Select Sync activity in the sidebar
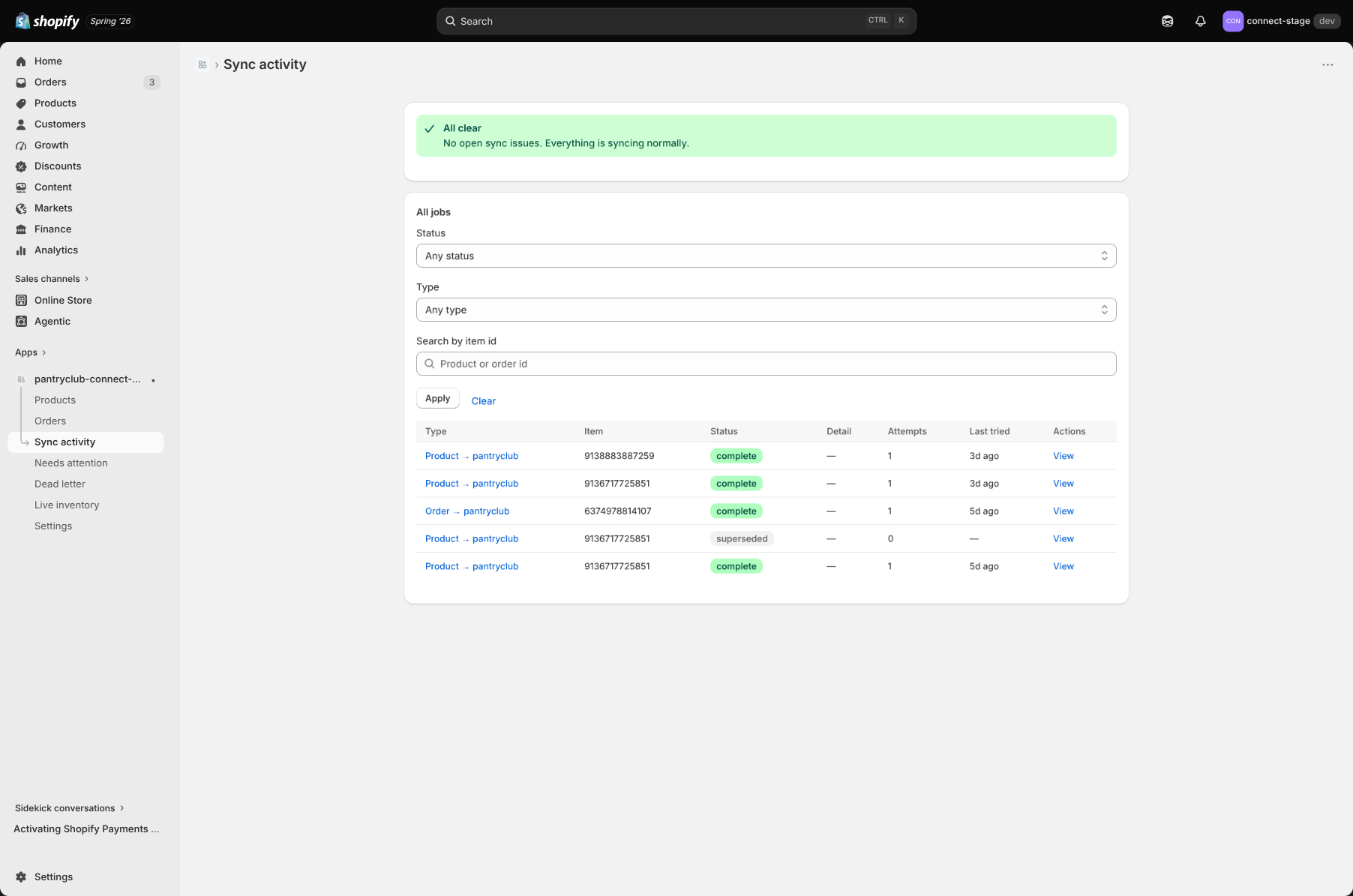Screen dimensions: 1353x896 pyautogui.click(x=85, y=442)
